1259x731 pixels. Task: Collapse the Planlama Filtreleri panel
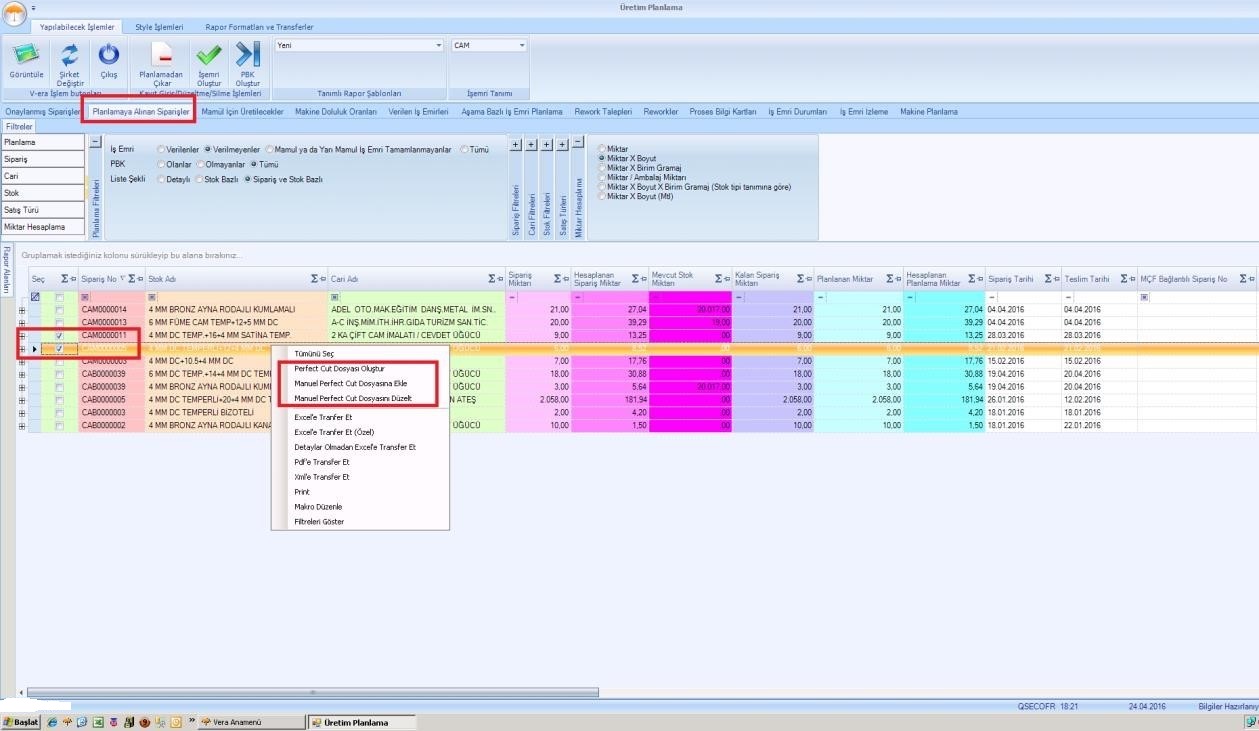click(x=95, y=143)
